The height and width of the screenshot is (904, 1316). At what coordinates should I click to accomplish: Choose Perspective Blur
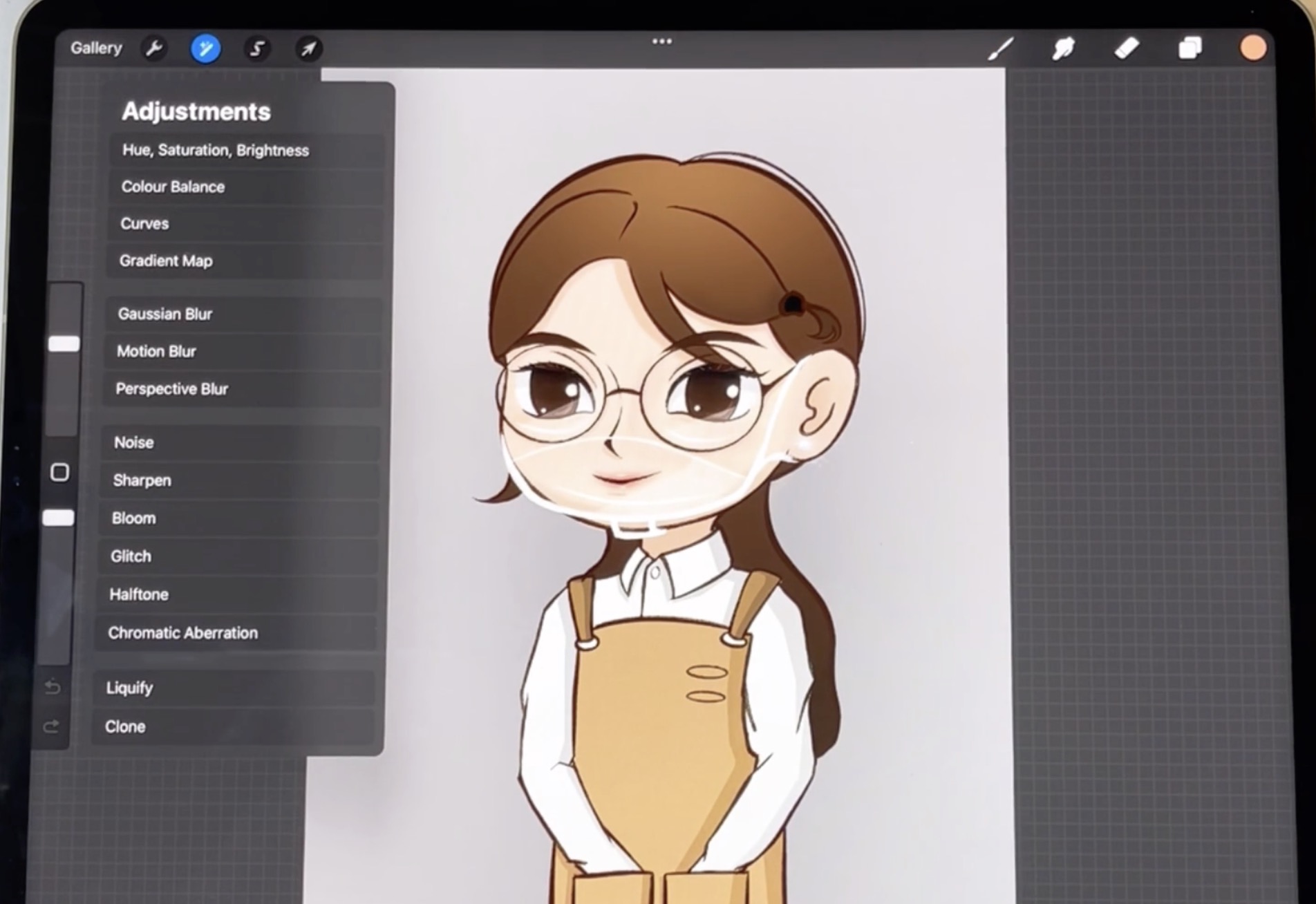[x=241, y=388]
